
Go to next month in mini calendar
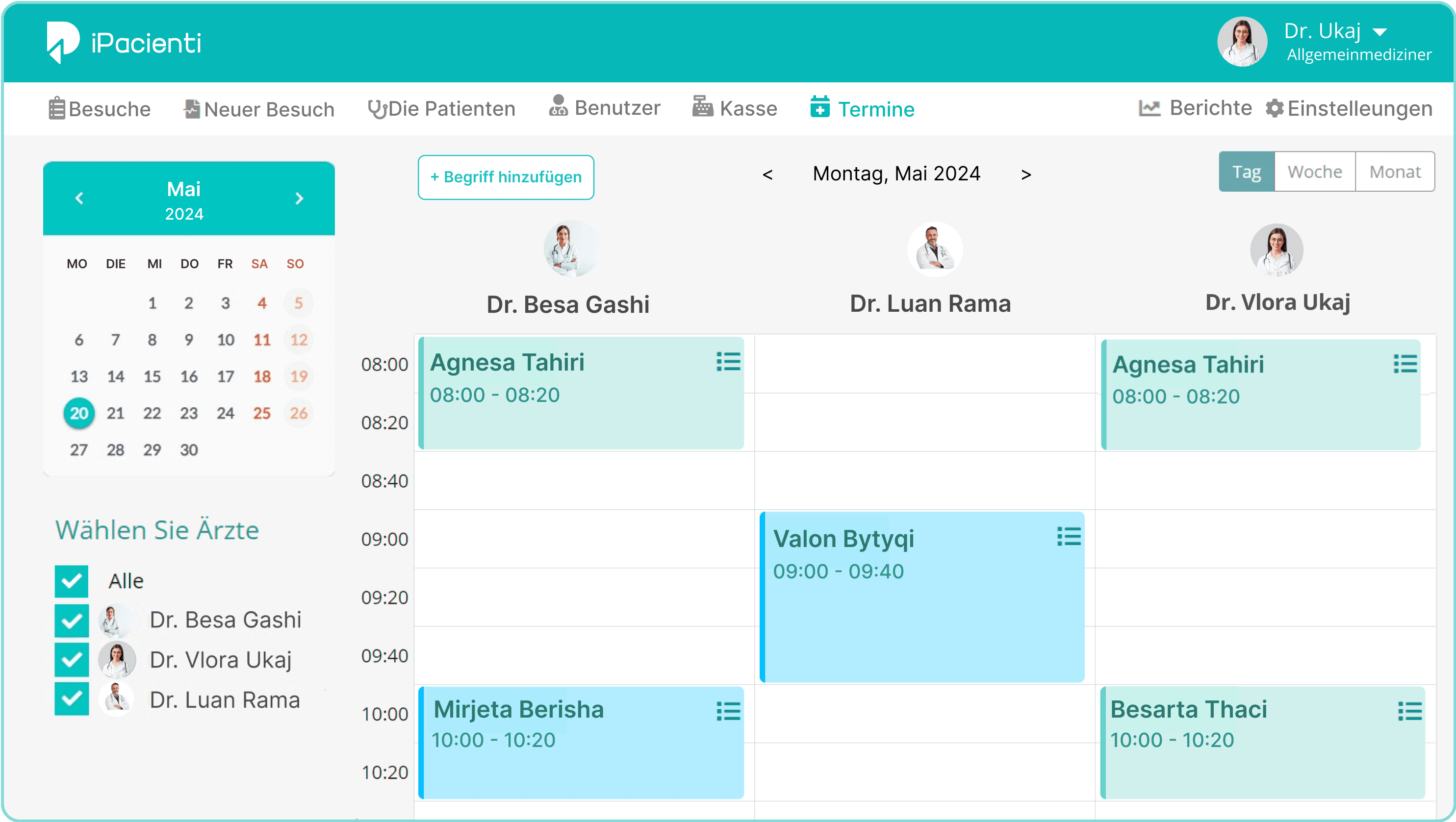[x=299, y=199]
